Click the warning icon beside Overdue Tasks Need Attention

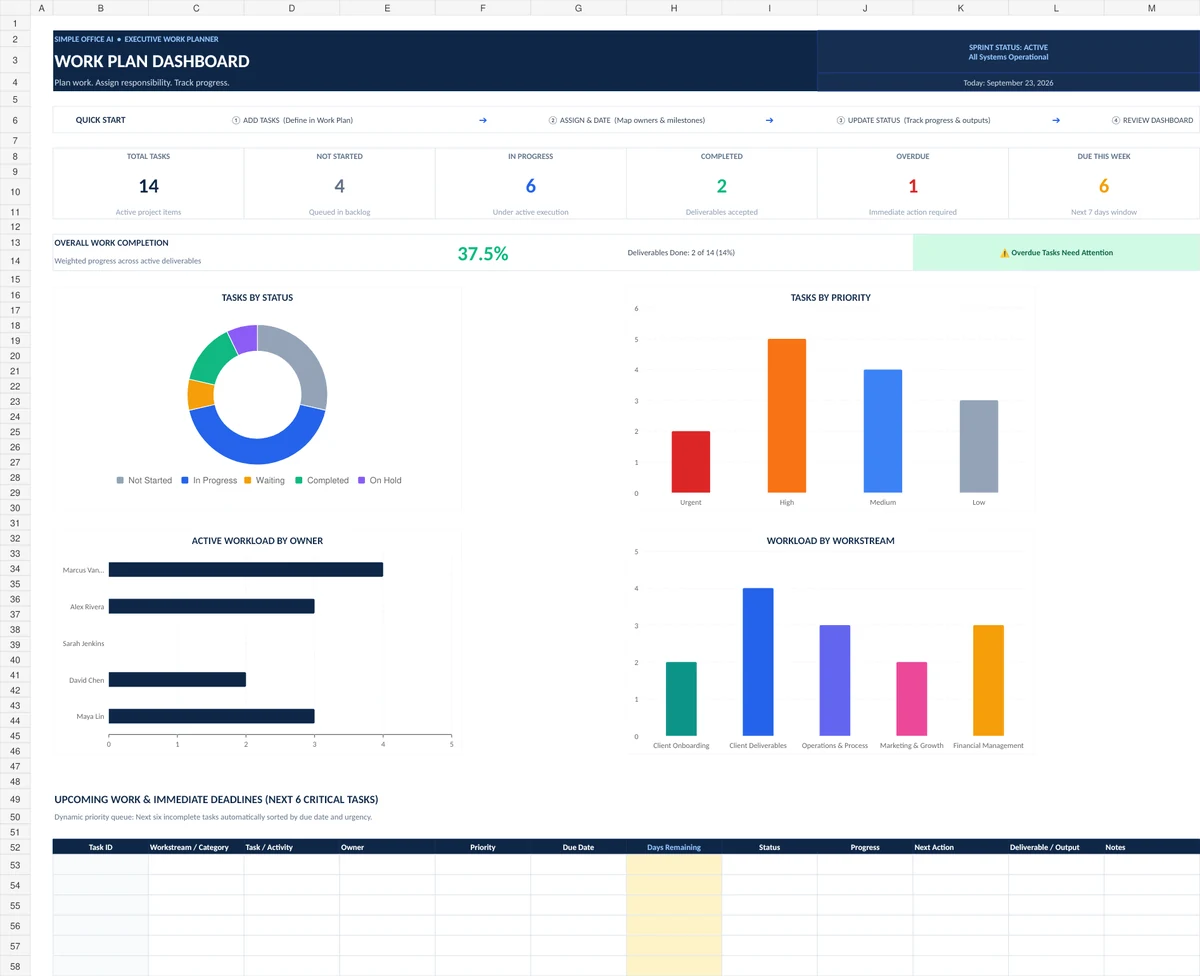(1004, 253)
